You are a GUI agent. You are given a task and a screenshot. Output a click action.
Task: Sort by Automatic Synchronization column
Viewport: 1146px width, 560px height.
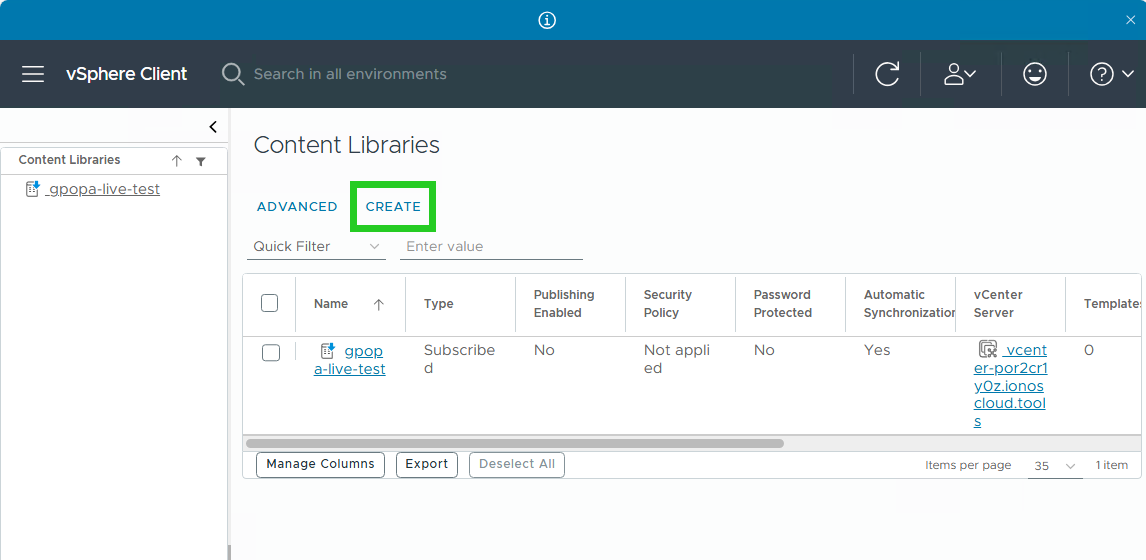pyautogui.click(x=909, y=303)
